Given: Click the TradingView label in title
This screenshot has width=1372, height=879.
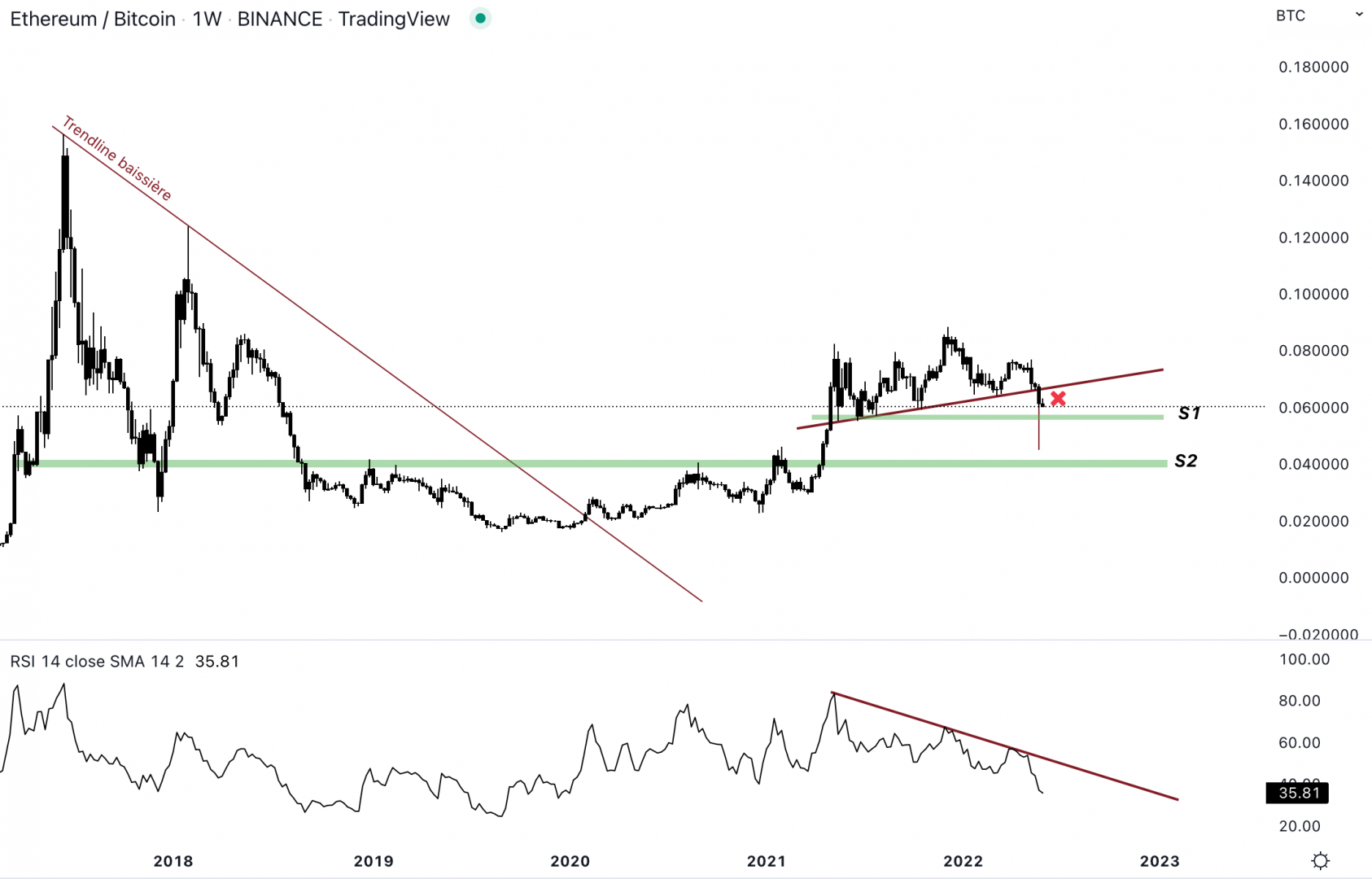Looking at the screenshot, I should click(394, 19).
